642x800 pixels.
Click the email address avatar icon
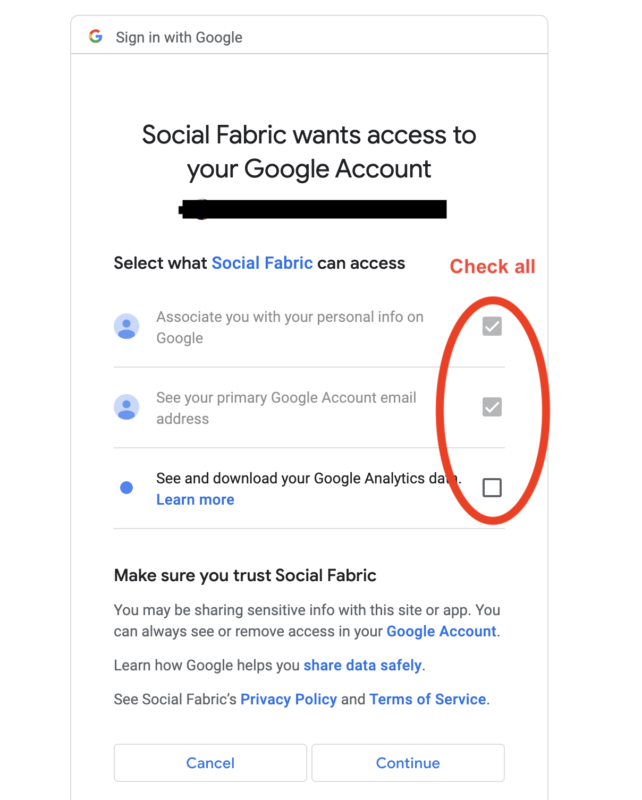click(x=127, y=407)
